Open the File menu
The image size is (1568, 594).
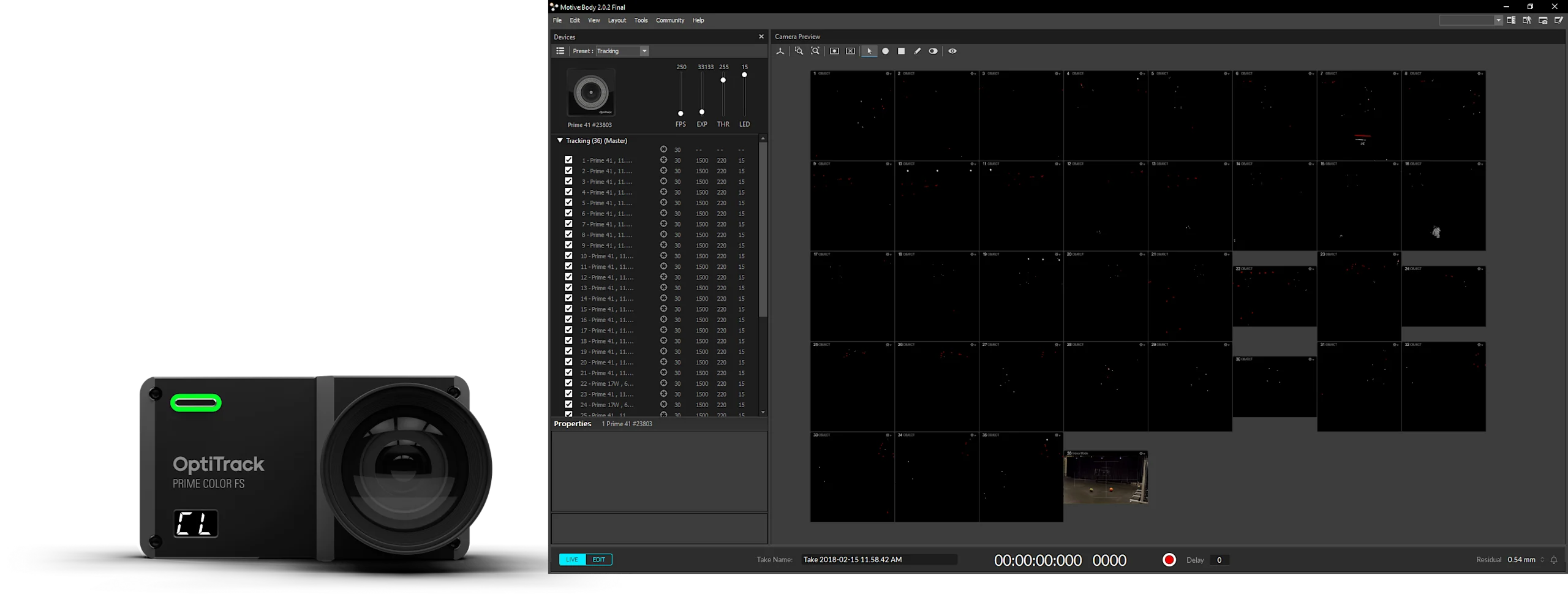pyautogui.click(x=557, y=20)
